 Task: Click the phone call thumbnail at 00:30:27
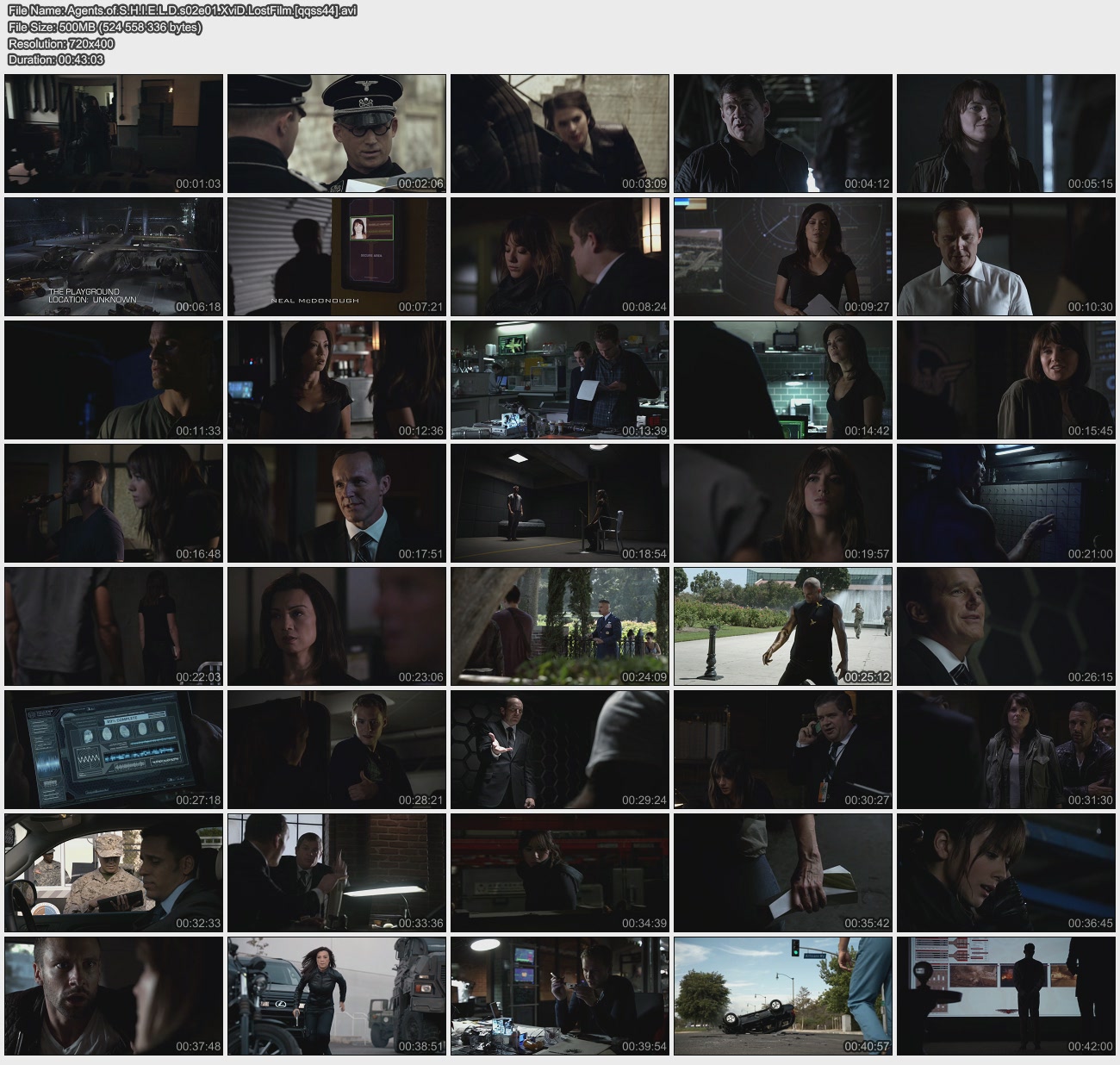(782, 750)
